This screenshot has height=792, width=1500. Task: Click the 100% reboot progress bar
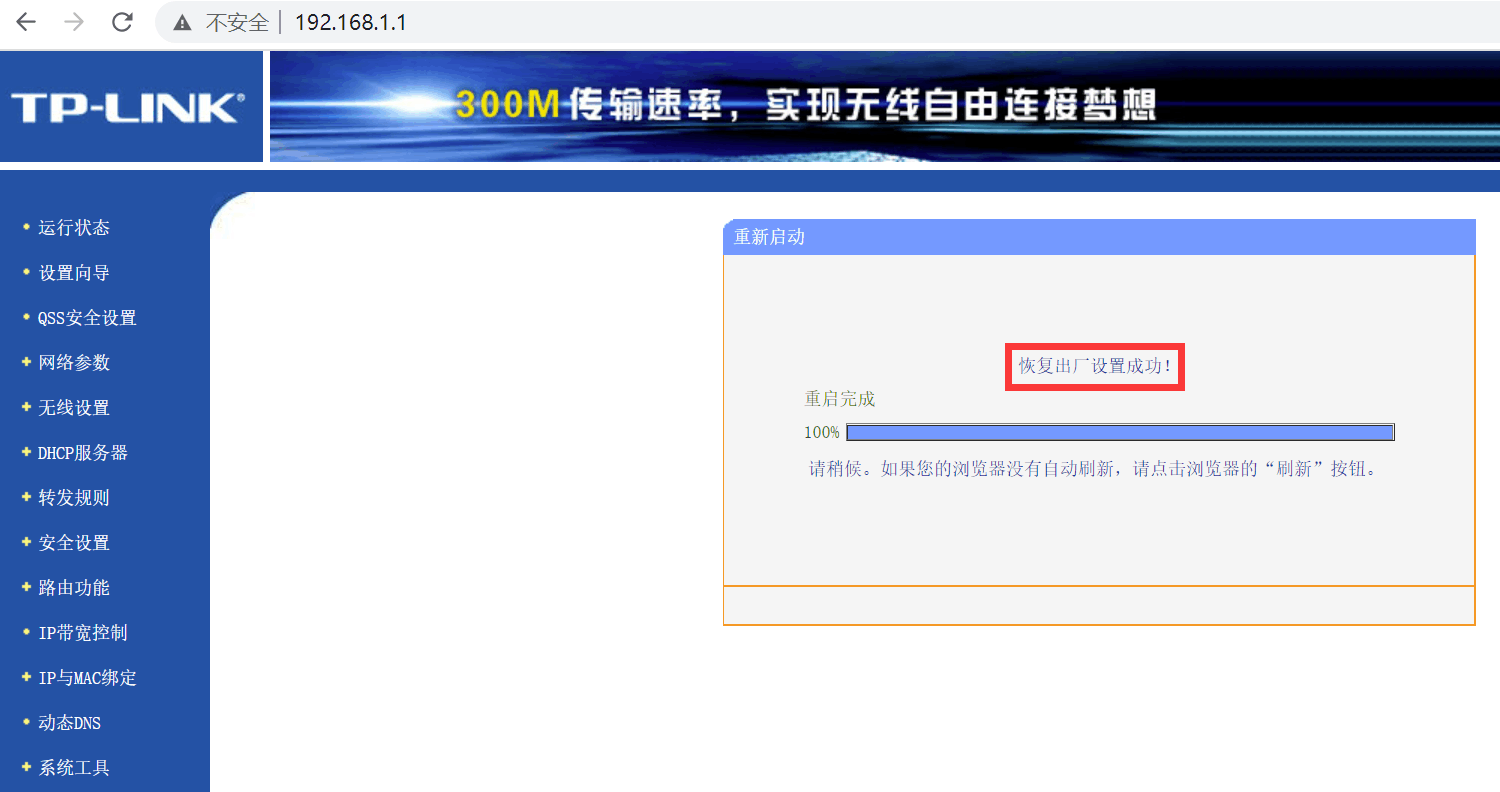pyautogui.click(x=1120, y=431)
